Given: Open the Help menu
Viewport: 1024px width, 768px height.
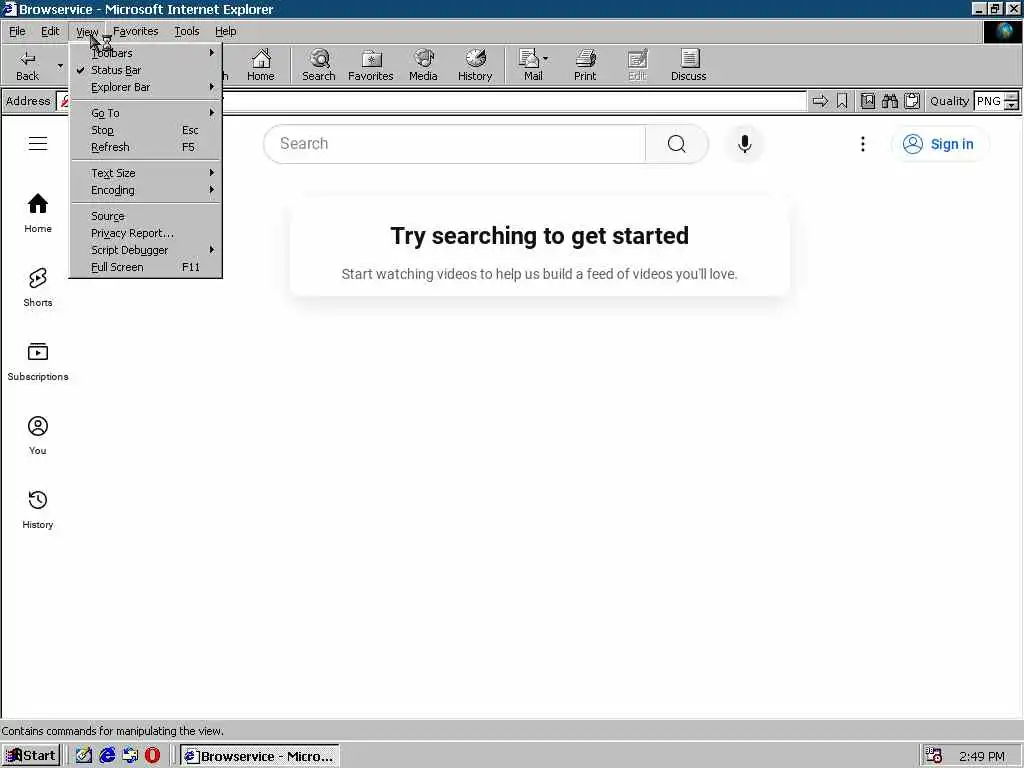Looking at the screenshot, I should [x=226, y=31].
